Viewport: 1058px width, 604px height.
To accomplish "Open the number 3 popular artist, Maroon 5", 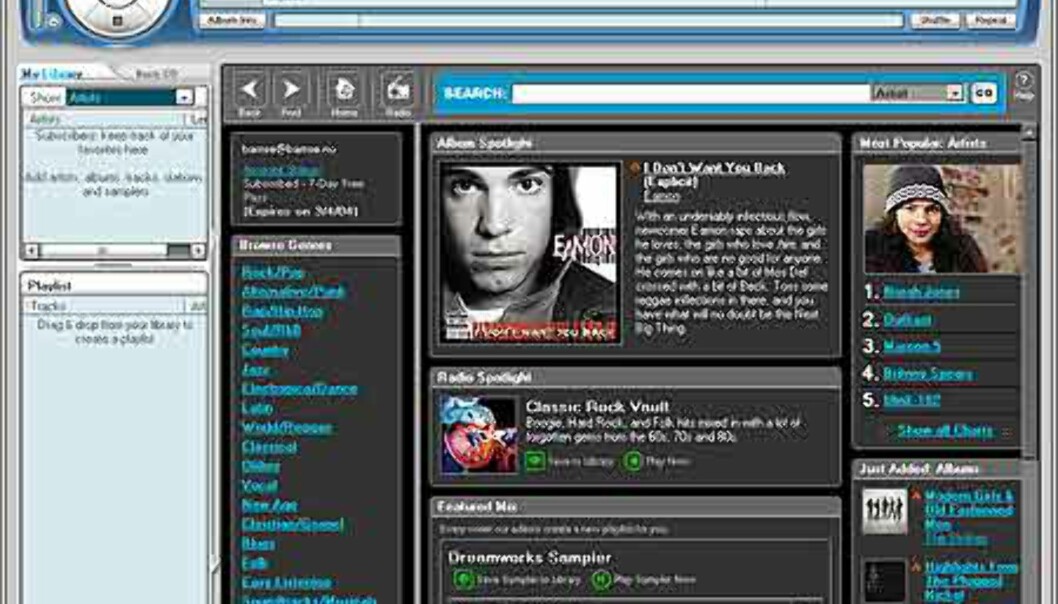I will tap(912, 346).
